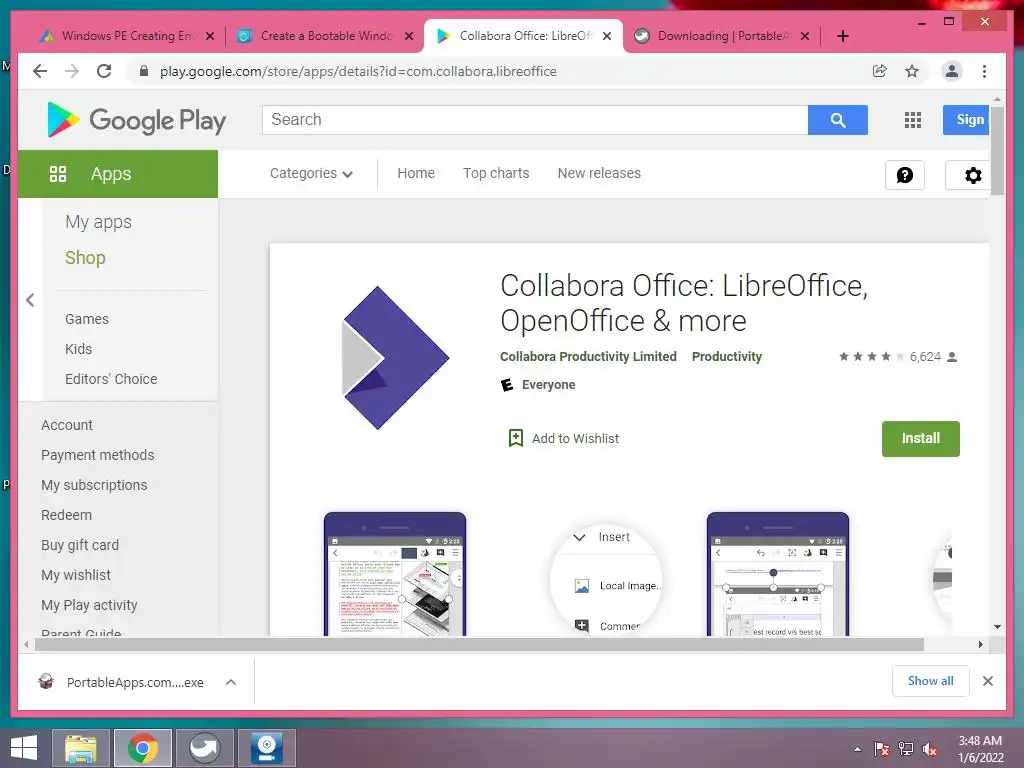The width and height of the screenshot is (1024, 768).
Task: Click the vertical page scrollbar thumb
Action: (x=997, y=150)
